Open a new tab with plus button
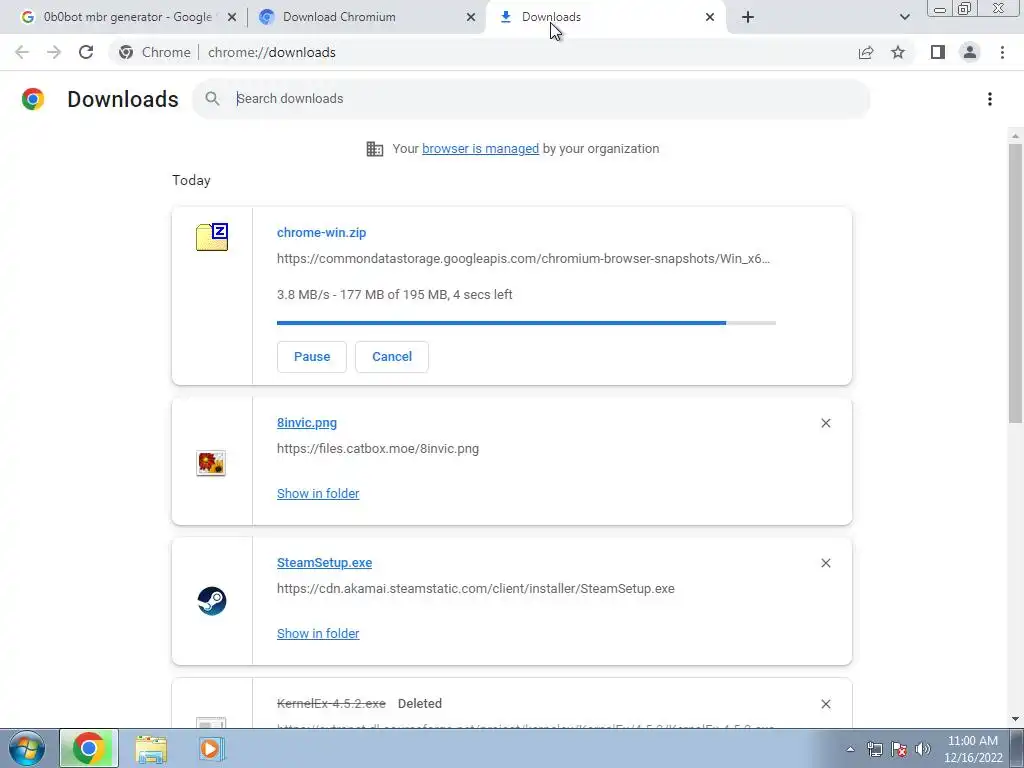1024x768 pixels. coord(748,17)
